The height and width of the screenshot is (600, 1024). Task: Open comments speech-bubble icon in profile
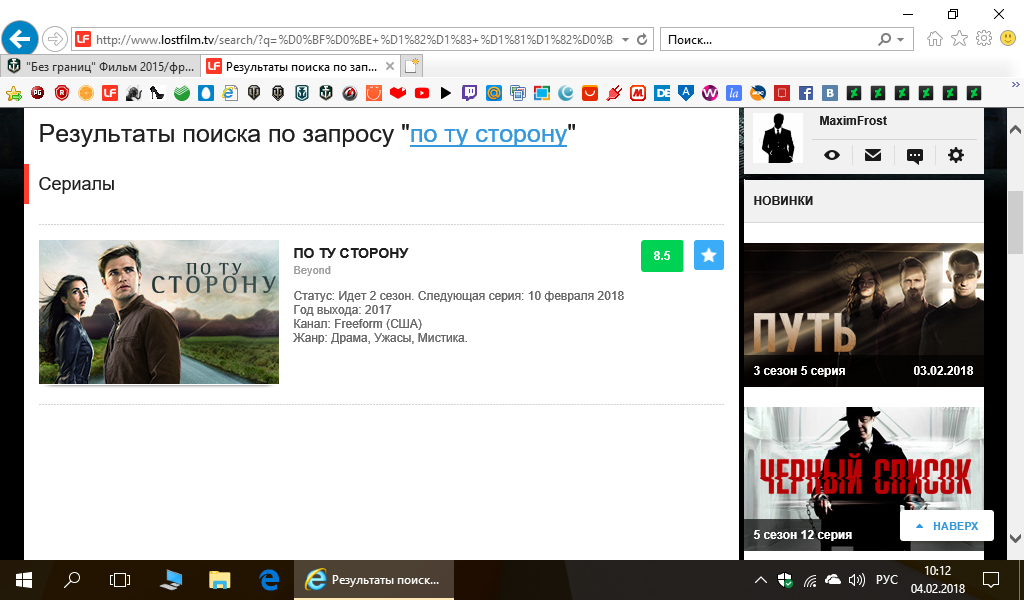[x=915, y=156]
